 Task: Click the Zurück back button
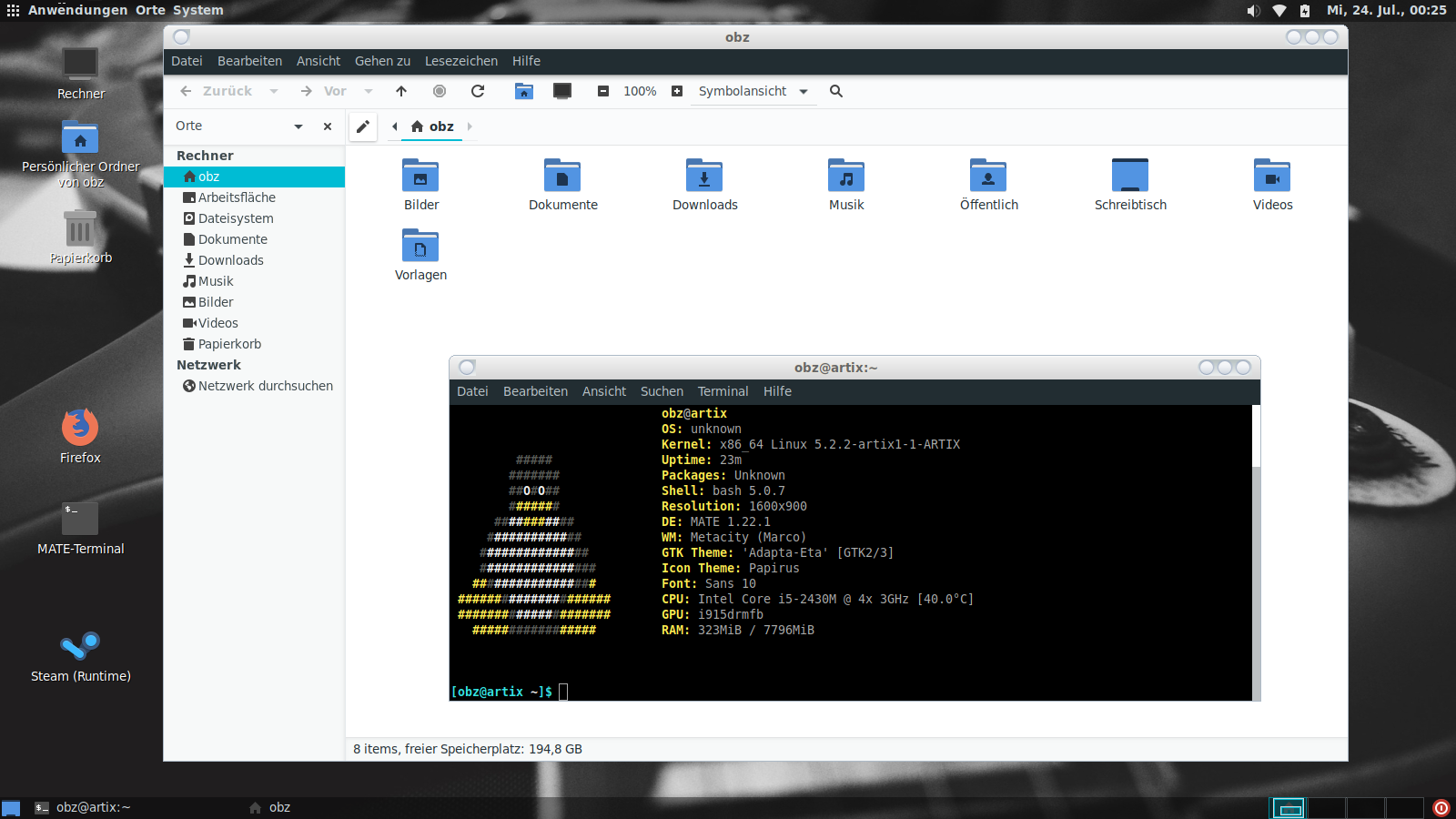[x=217, y=91]
